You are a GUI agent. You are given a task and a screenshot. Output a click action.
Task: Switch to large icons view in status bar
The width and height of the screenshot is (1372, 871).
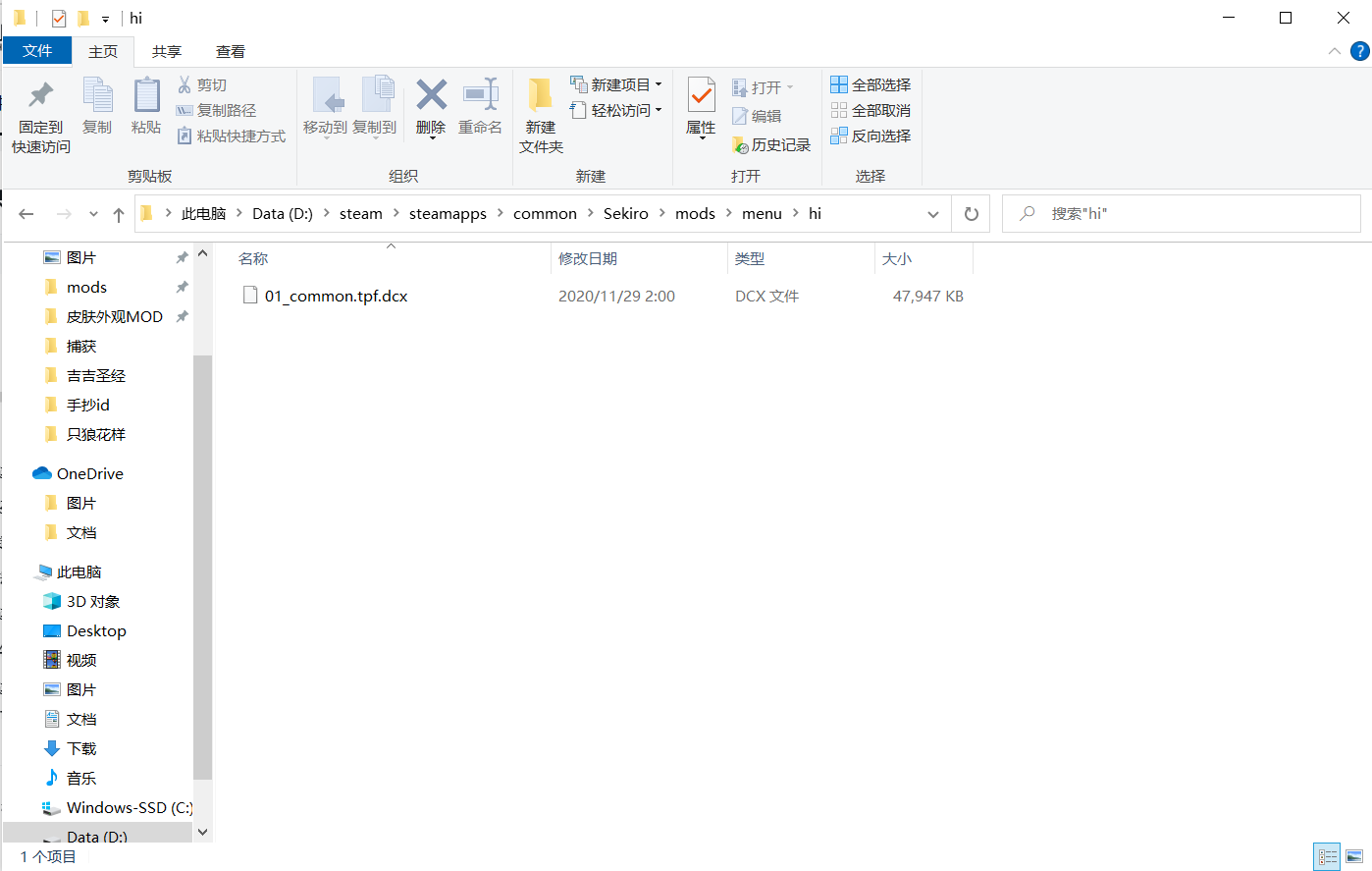point(1354,857)
